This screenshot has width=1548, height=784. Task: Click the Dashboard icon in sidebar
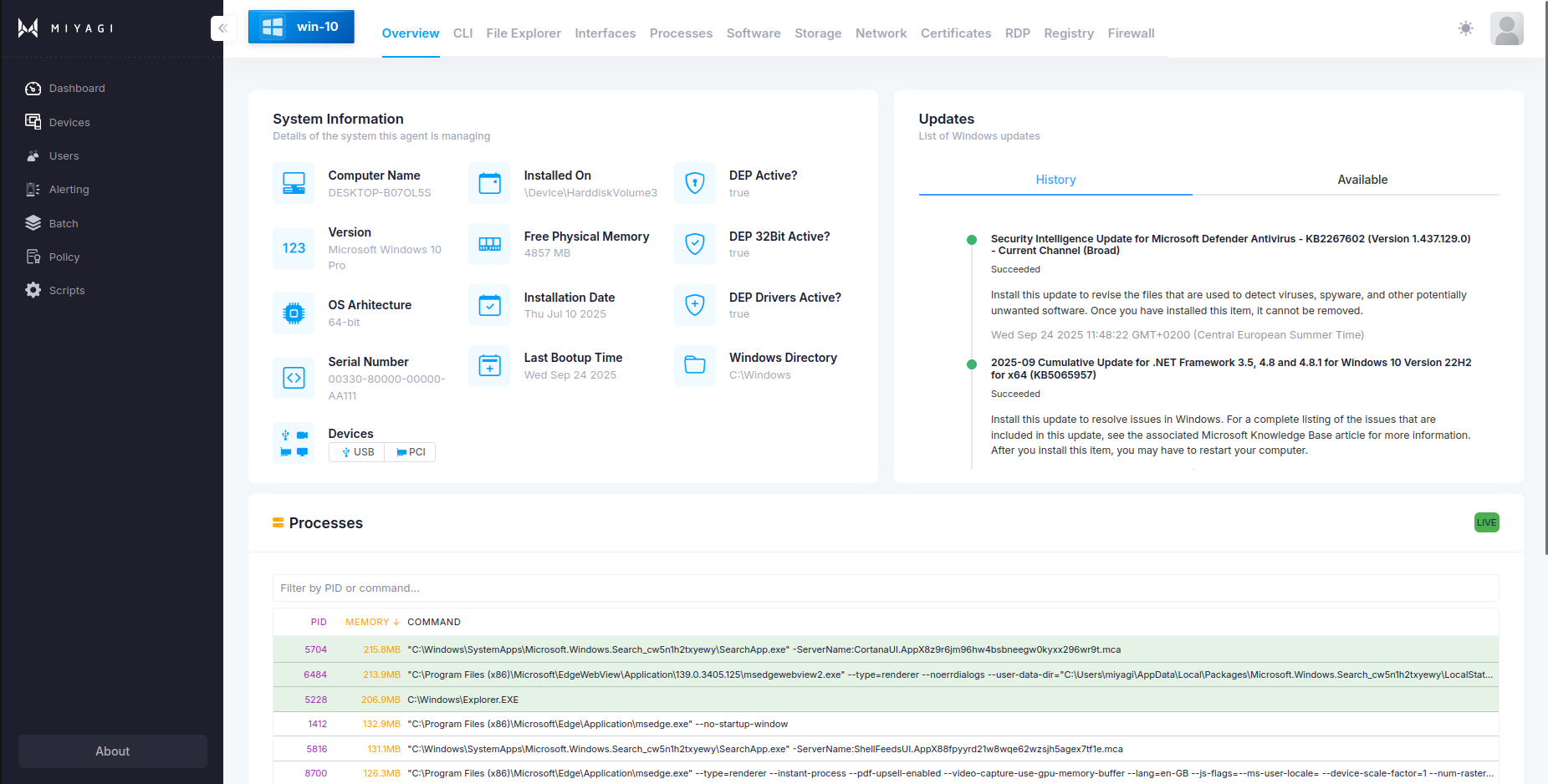(33, 89)
